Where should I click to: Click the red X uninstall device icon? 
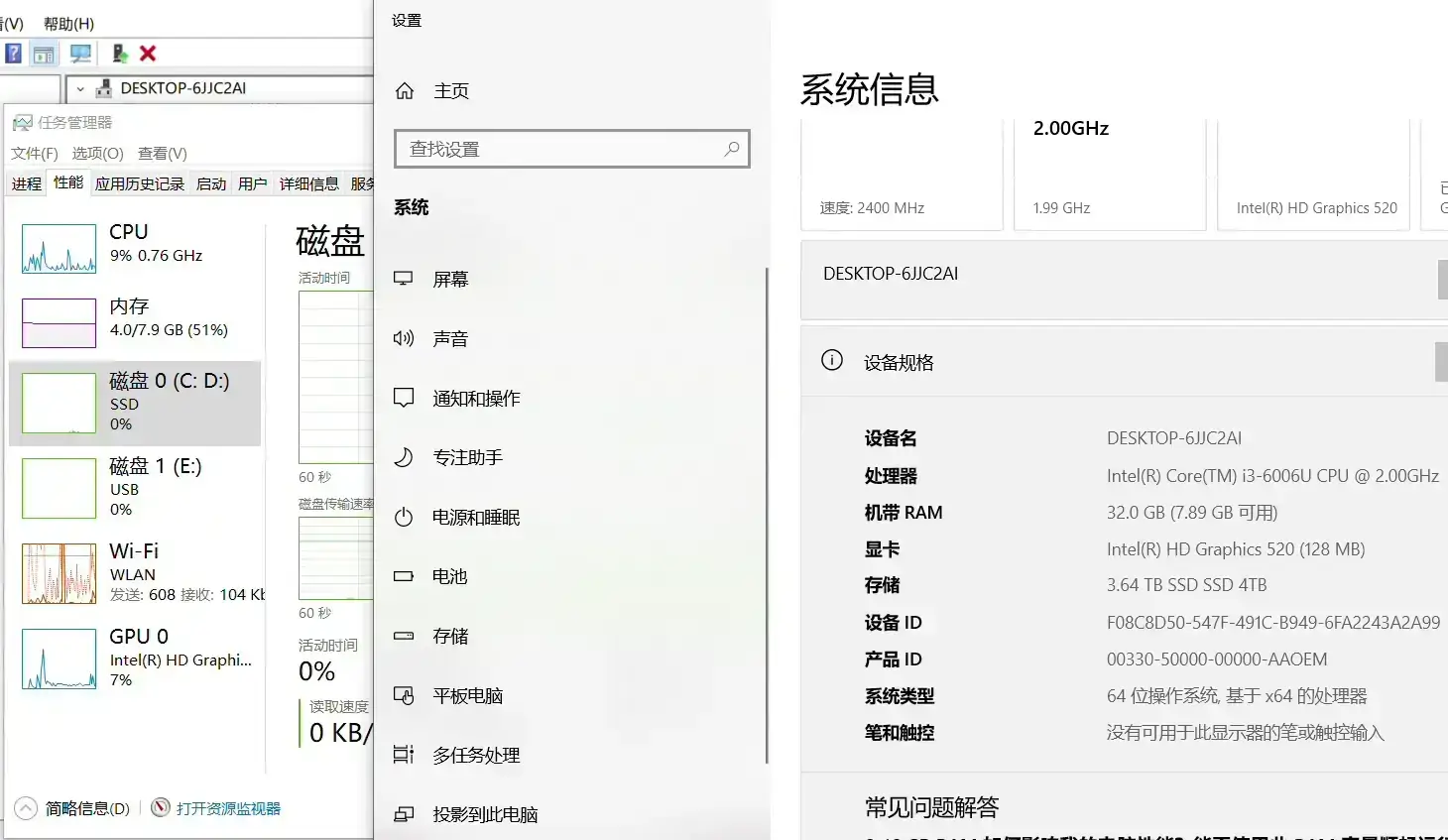(x=147, y=53)
